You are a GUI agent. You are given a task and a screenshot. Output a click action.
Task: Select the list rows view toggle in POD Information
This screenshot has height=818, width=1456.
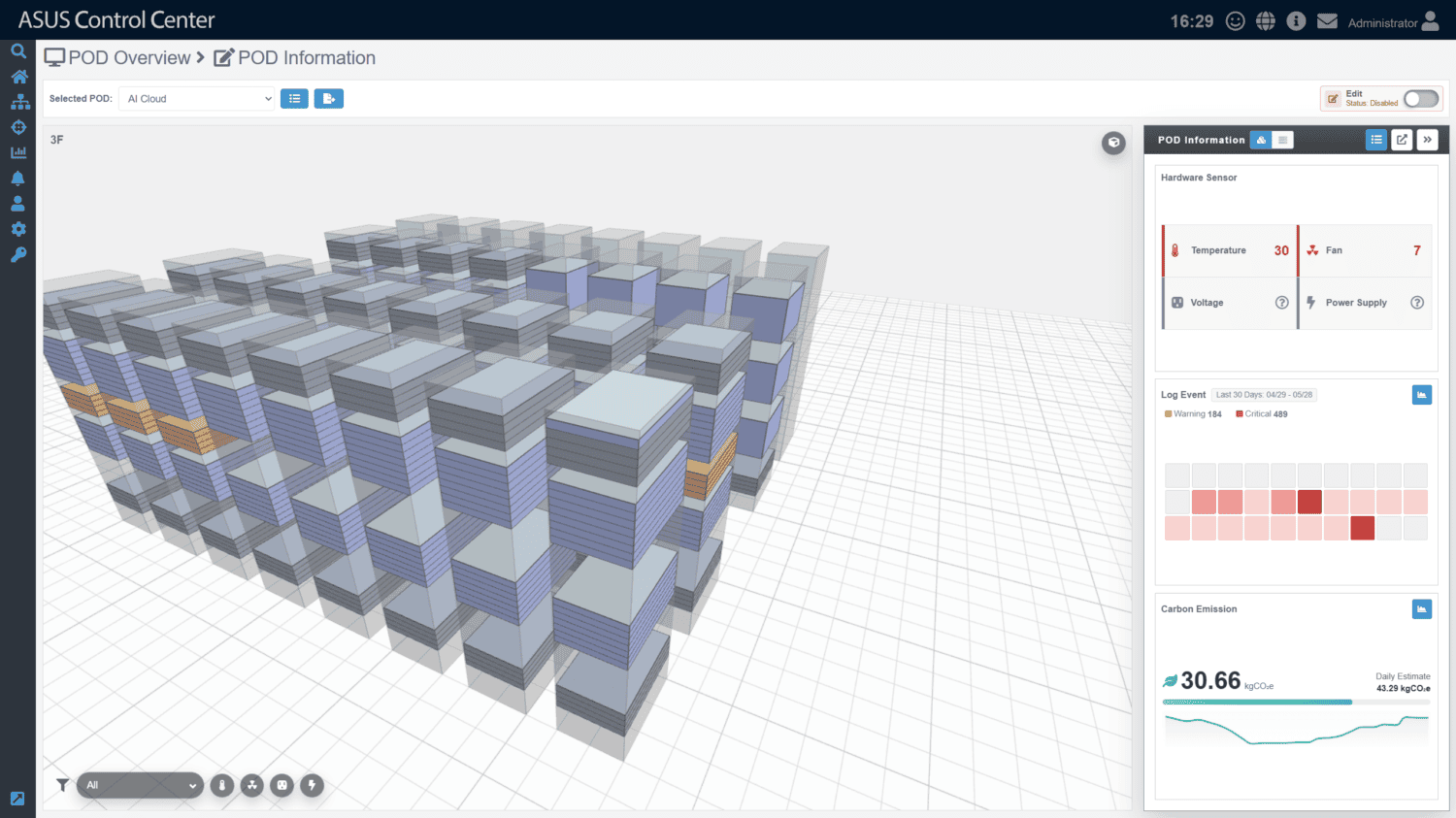pos(1282,140)
